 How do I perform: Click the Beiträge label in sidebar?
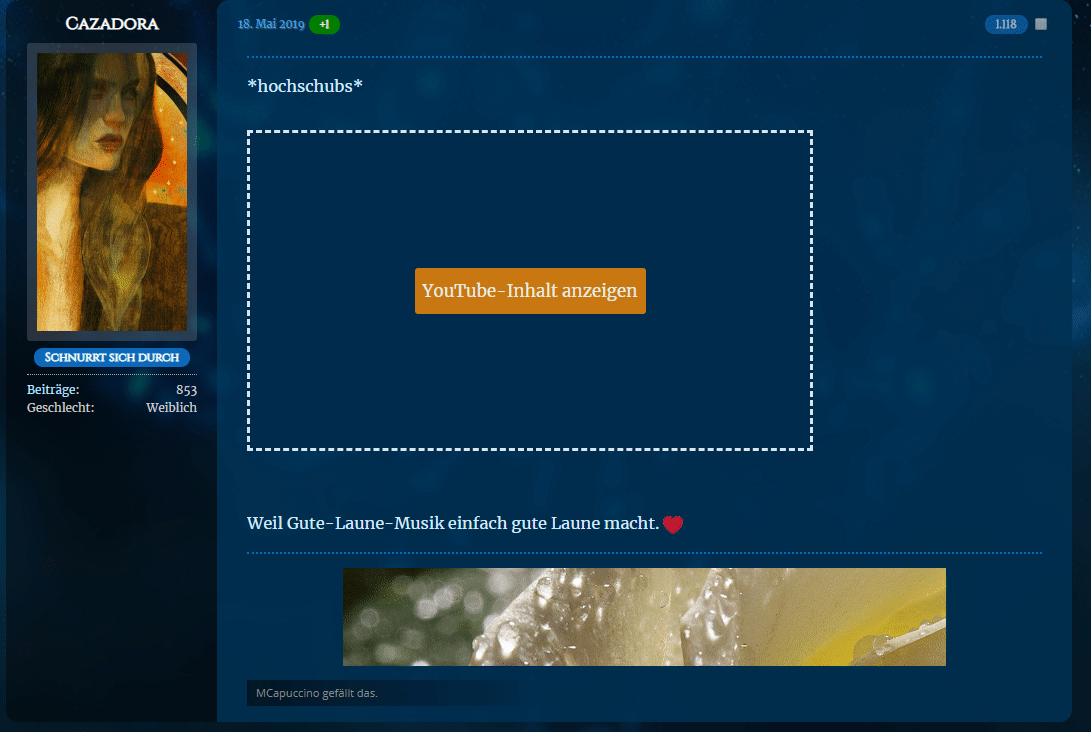coord(53,390)
